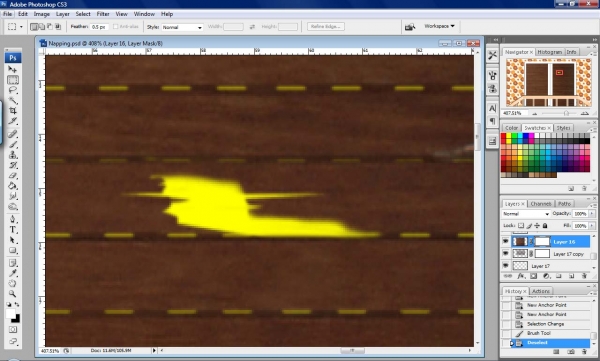Image resolution: width=600 pixels, height=361 pixels.
Task: Open the layer blend mode dropdown
Action: tap(526, 214)
